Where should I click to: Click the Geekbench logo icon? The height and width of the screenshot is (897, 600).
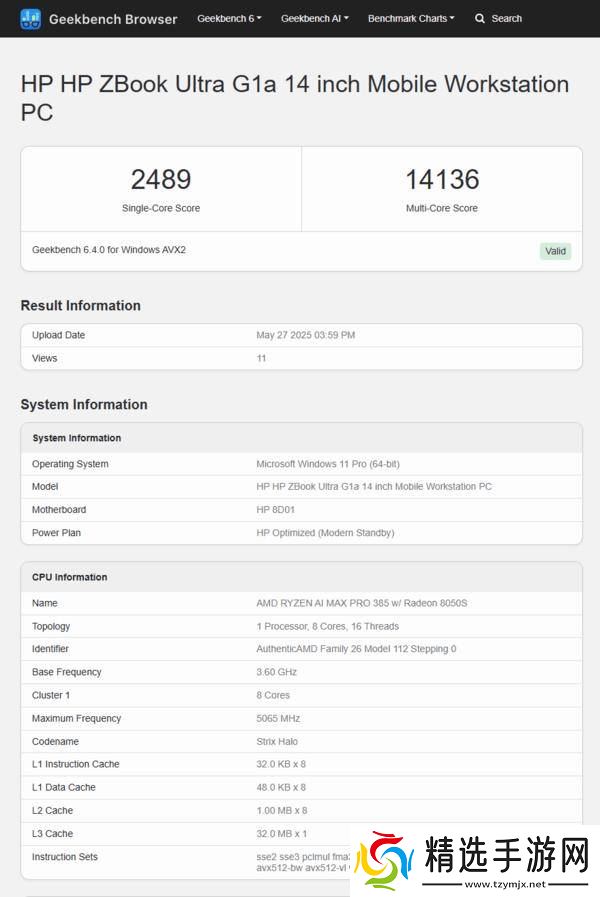pyautogui.click(x=31, y=19)
